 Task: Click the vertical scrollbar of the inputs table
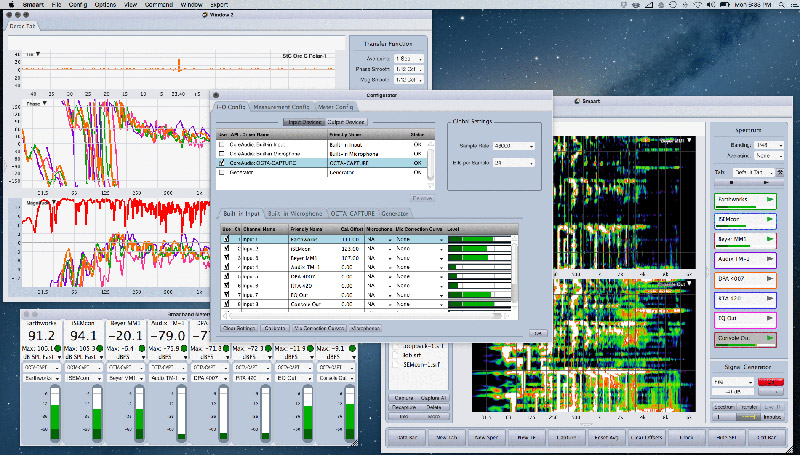click(x=514, y=273)
